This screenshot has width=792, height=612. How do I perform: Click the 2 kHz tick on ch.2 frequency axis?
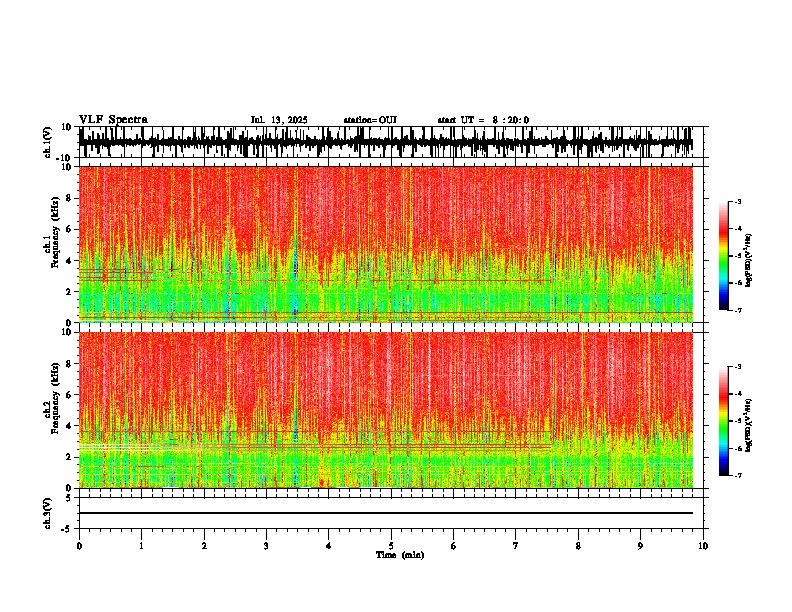click(x=70, y=457)
